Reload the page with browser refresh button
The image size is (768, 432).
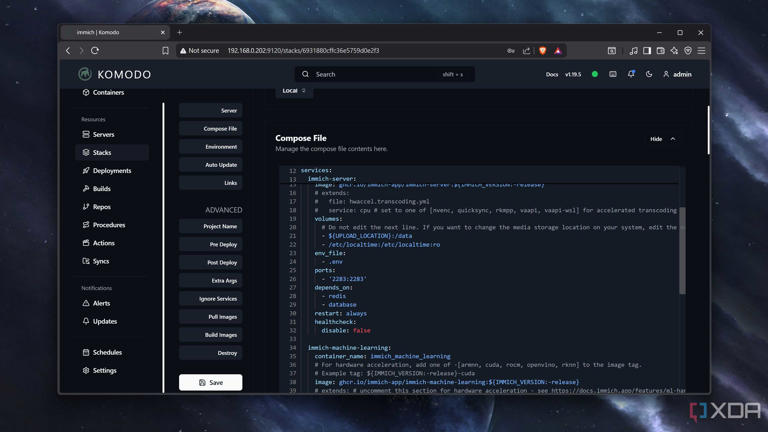point(95,50)
